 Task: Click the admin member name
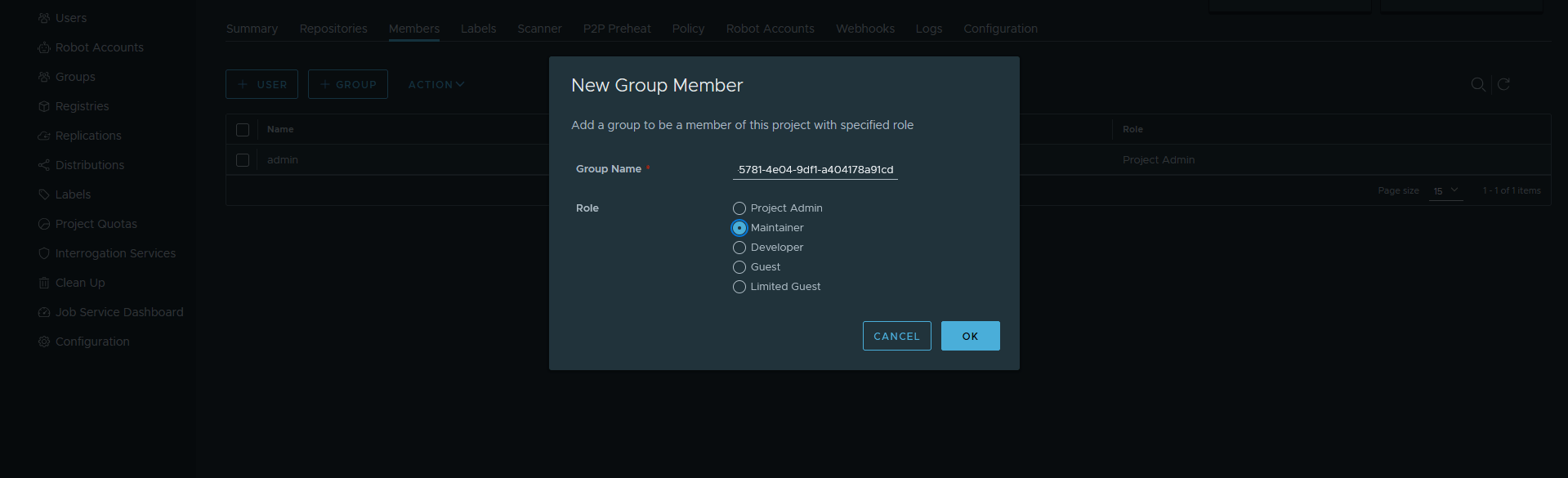pyautogui.click(x=283, y=160)
